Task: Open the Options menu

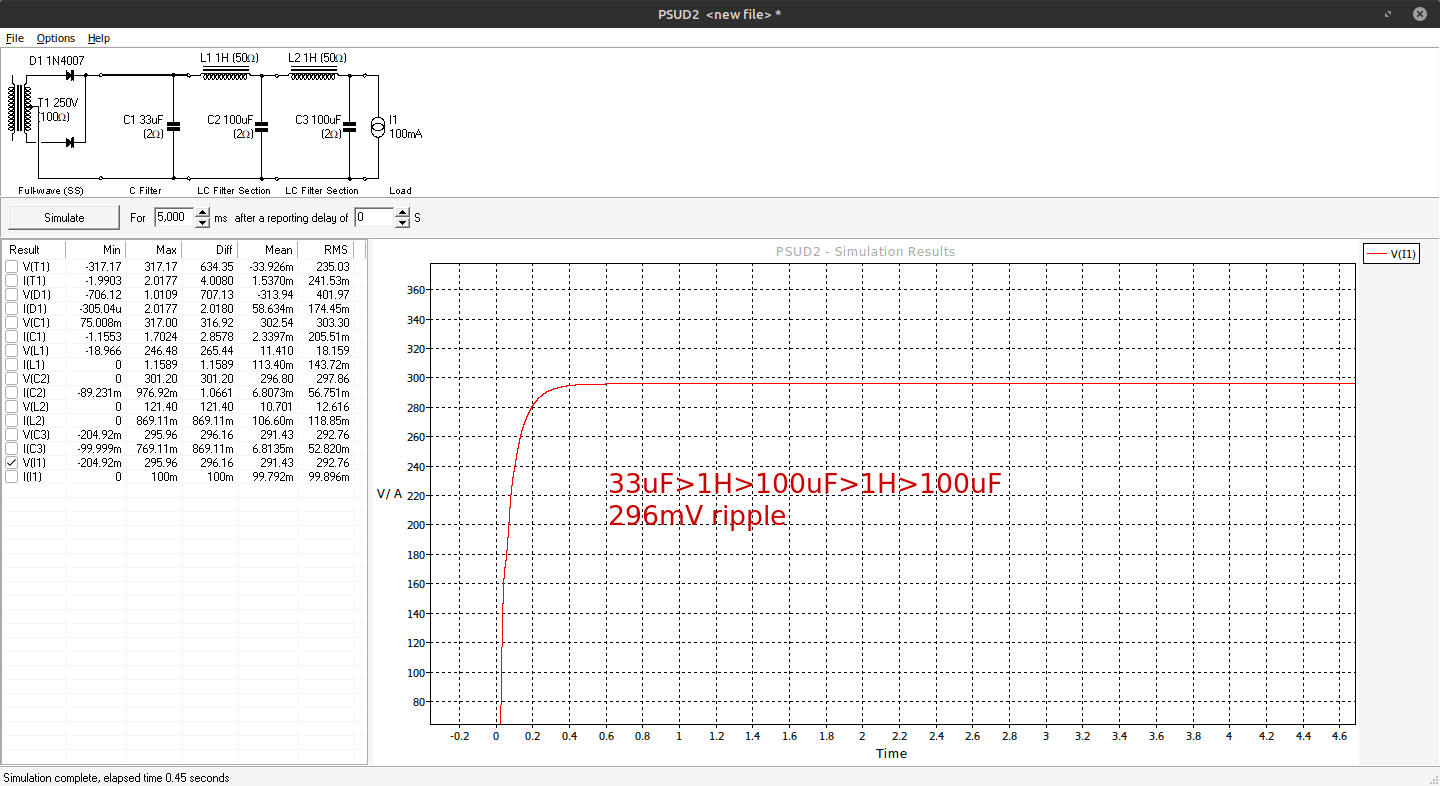Action: pos(56,38)
